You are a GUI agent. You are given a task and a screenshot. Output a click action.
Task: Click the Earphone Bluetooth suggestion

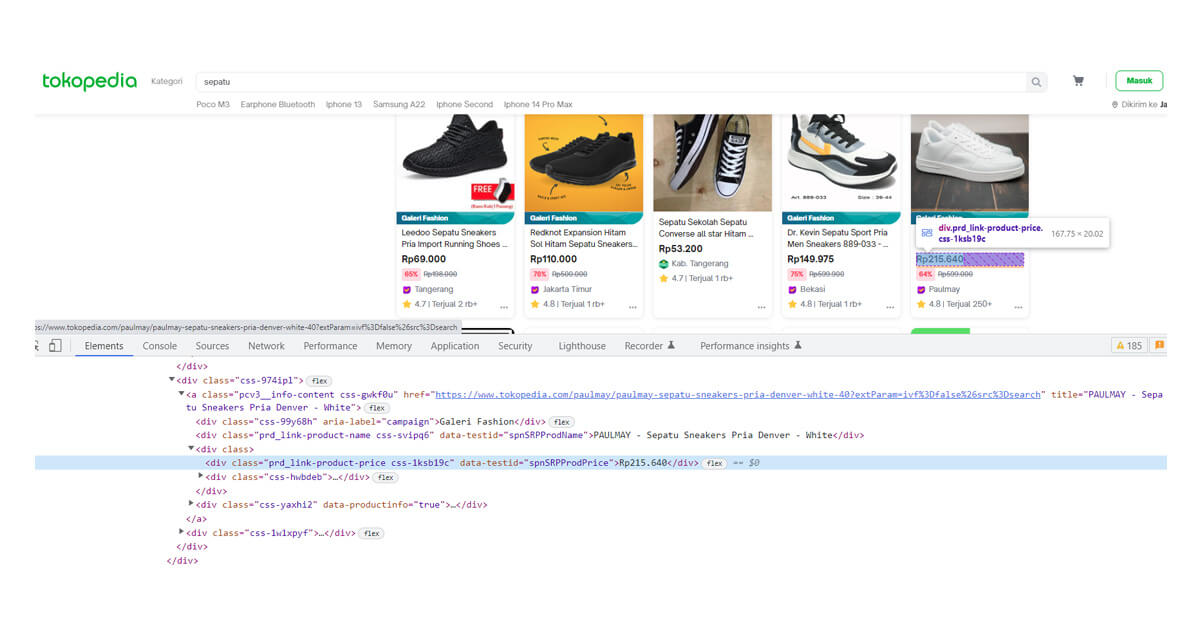click(x=278, y=105)
